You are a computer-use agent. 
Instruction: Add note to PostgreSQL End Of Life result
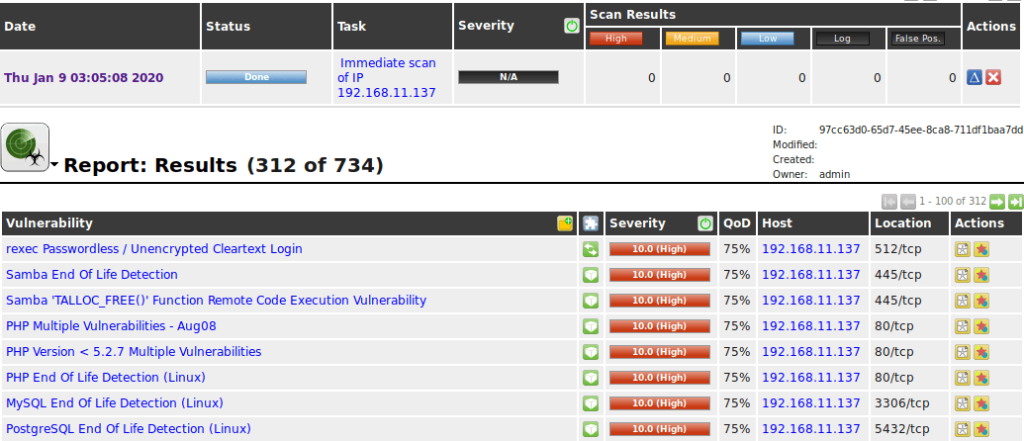click(963, 429)
